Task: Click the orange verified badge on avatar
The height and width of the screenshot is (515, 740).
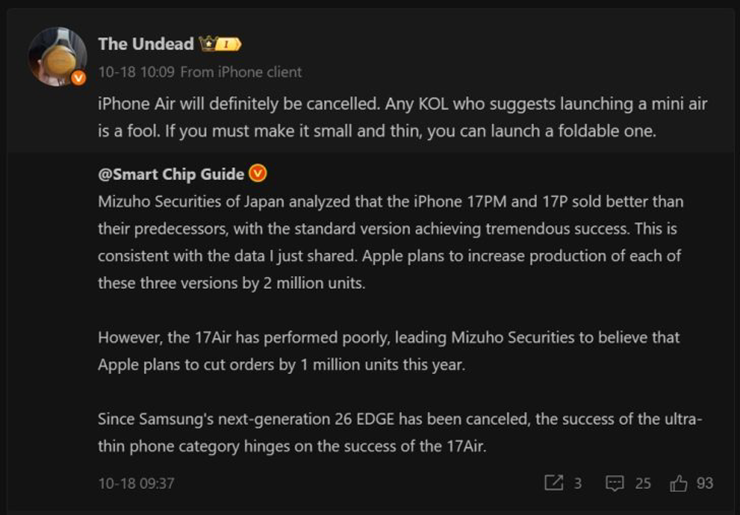Action: click(x=79, y=79)
